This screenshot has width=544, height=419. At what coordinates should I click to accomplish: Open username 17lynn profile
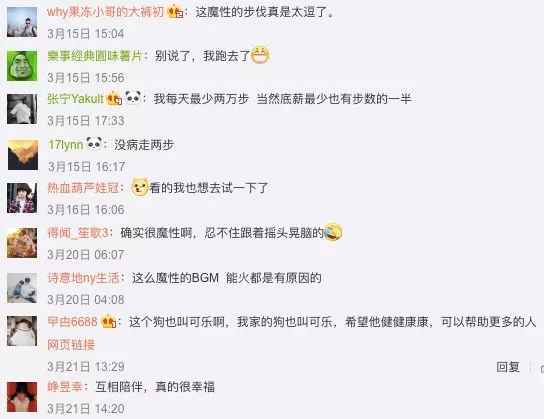[66, 145]
